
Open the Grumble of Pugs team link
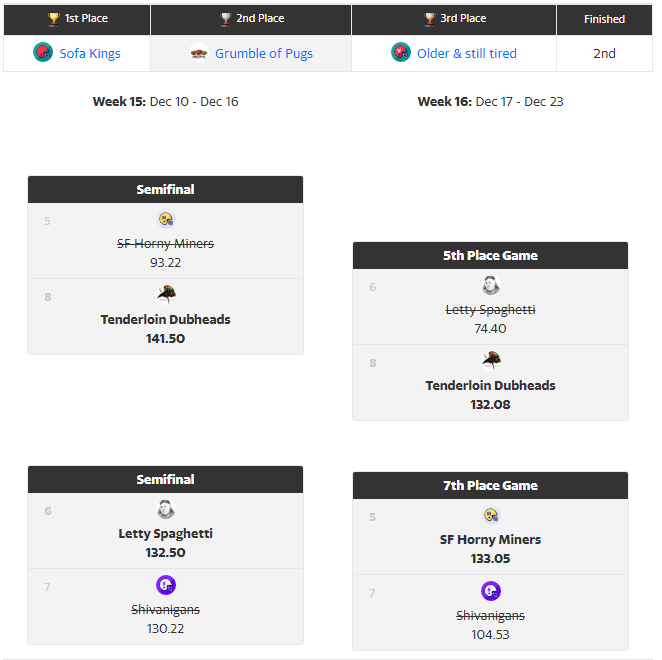coord(264,54)
